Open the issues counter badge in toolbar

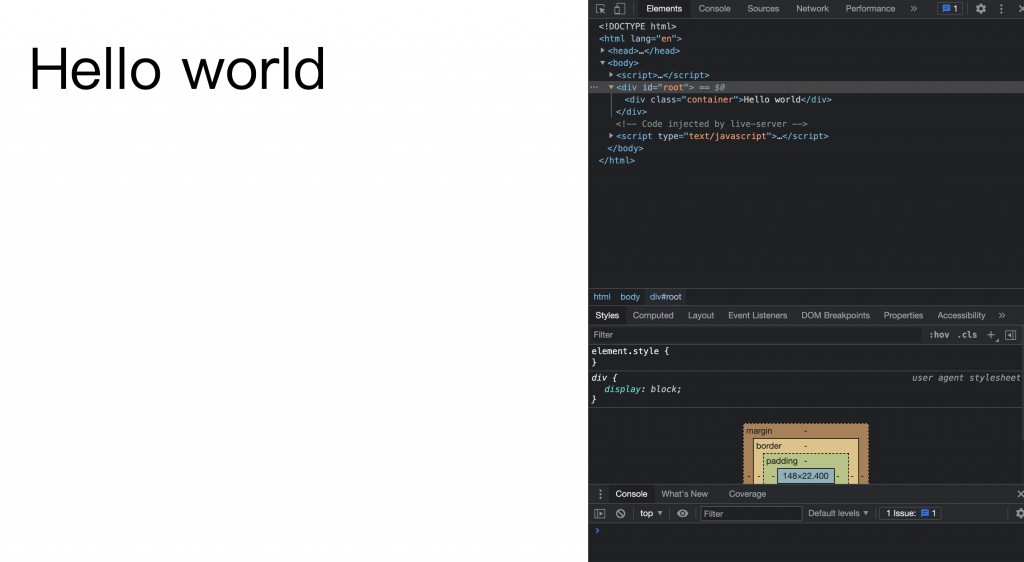(950, 8)
